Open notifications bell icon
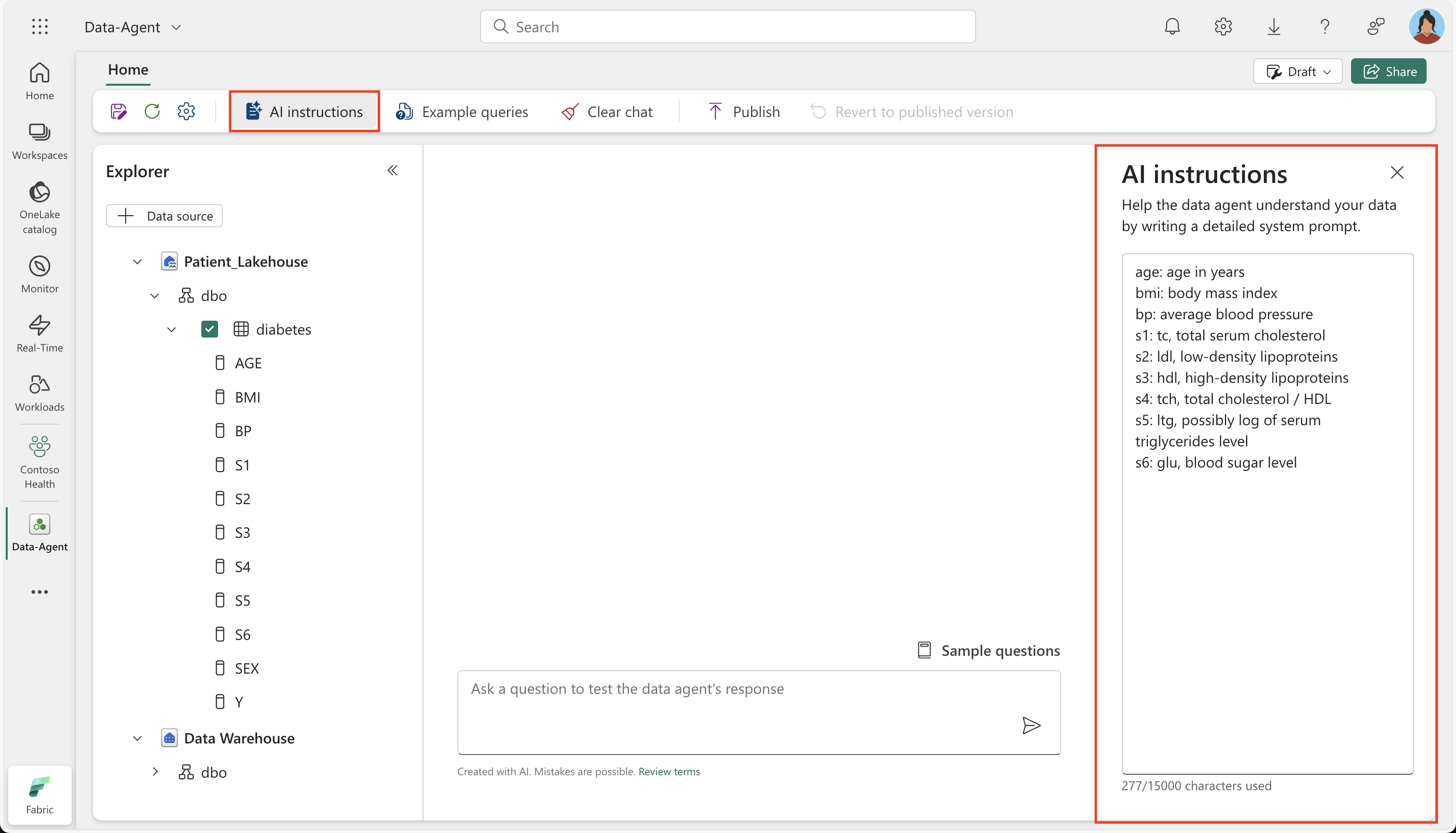Viewport: 1456px width, 833px height. click(1172, 26)
